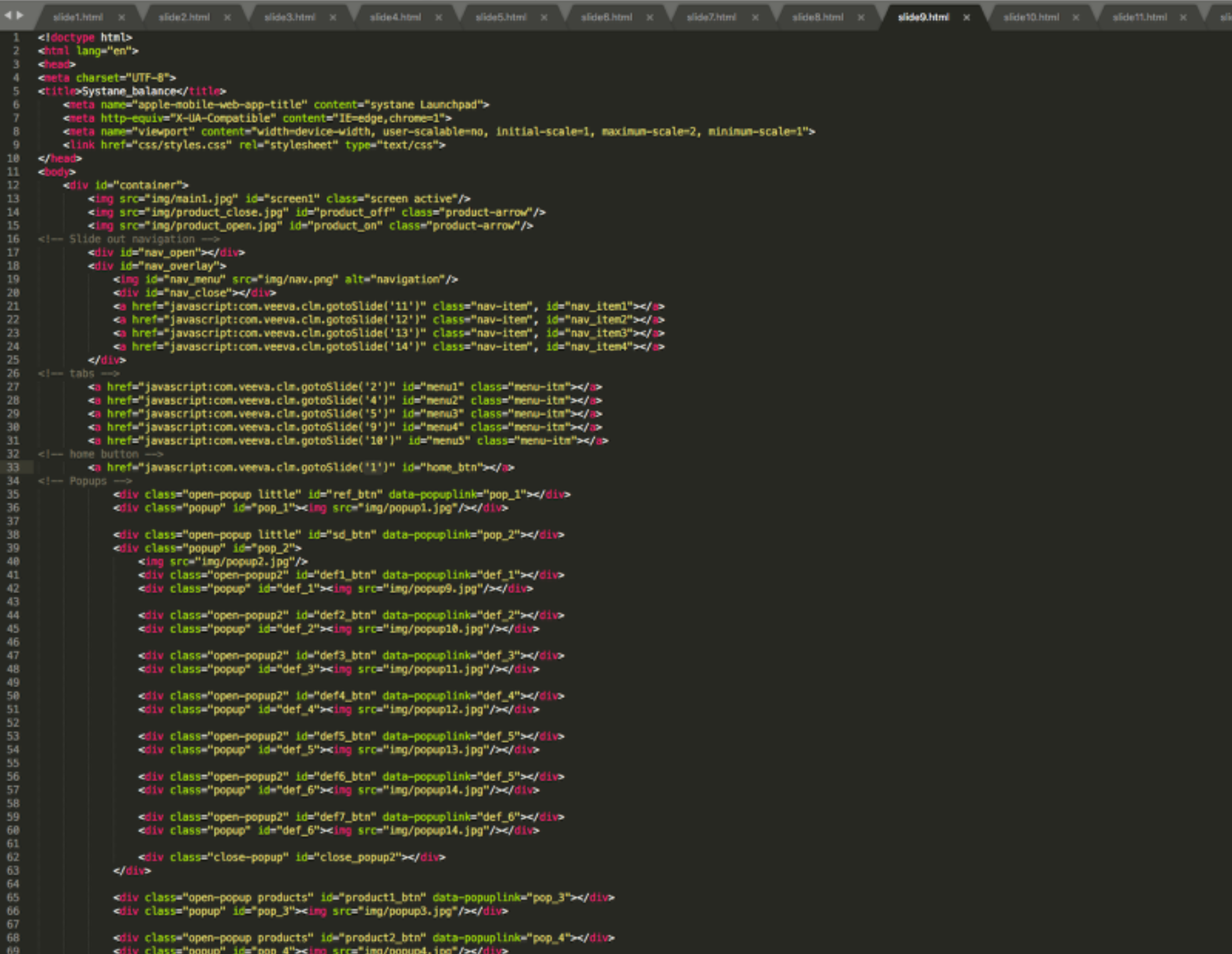Screen dimensions: 1232x954
Task: Switch to the slide4.html tab
Action: click(395, 17)
